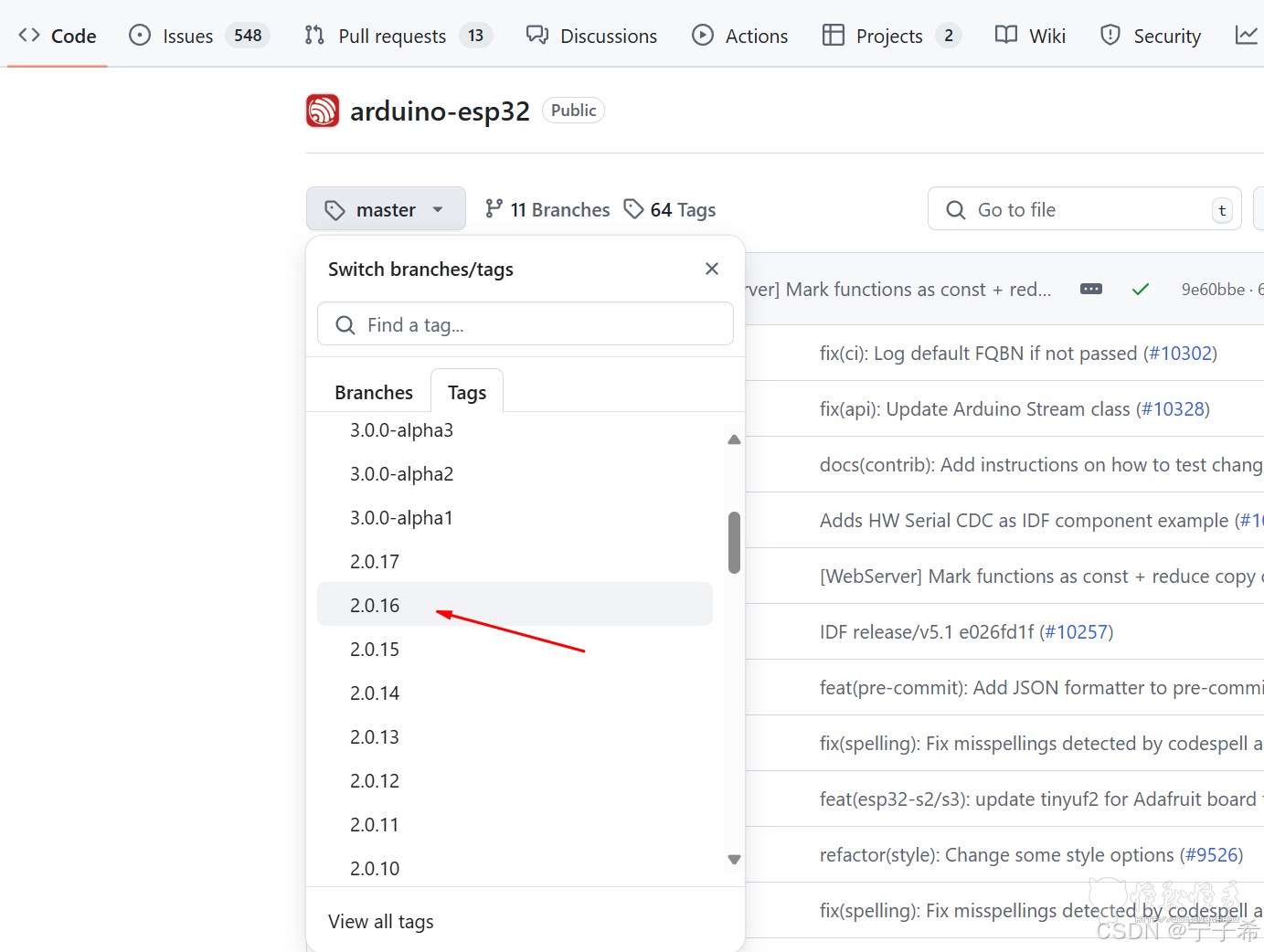The width and height of the screenshot is (1264, 952).
Task: Click the Pull requests count badge 13
Action: [x=475, y=36]
